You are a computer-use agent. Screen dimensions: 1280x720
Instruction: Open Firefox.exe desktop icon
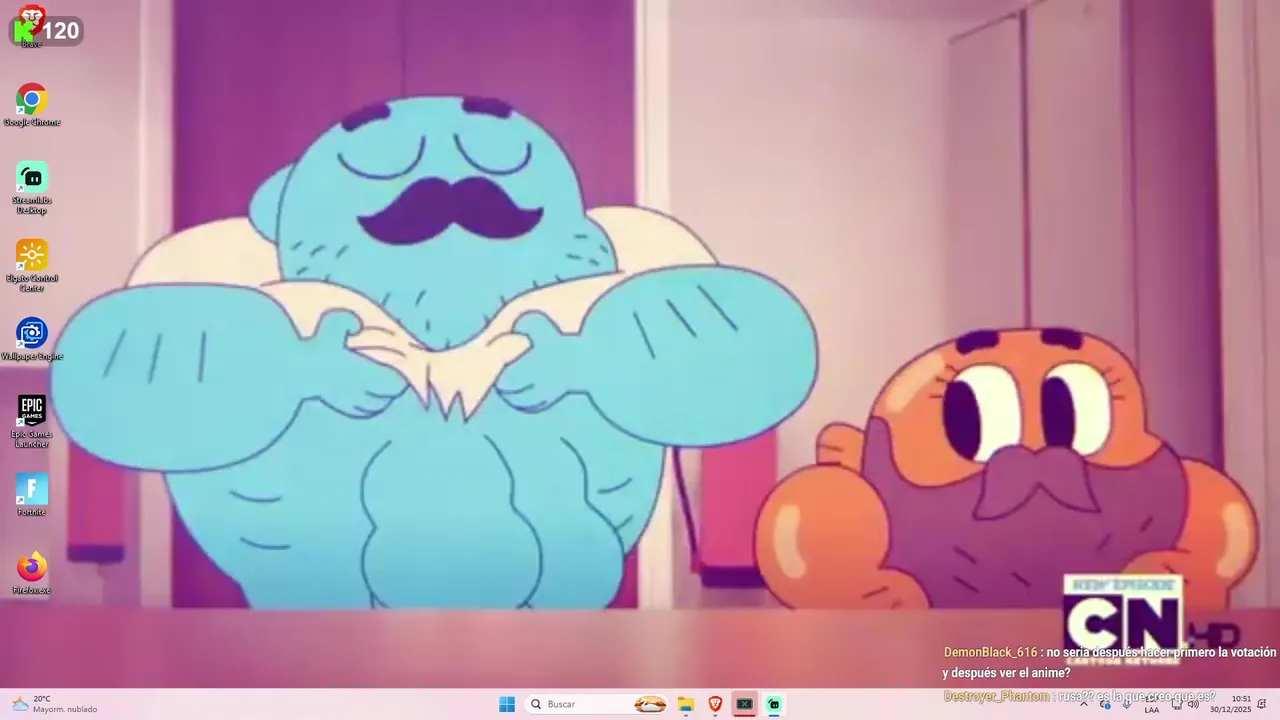32,573
